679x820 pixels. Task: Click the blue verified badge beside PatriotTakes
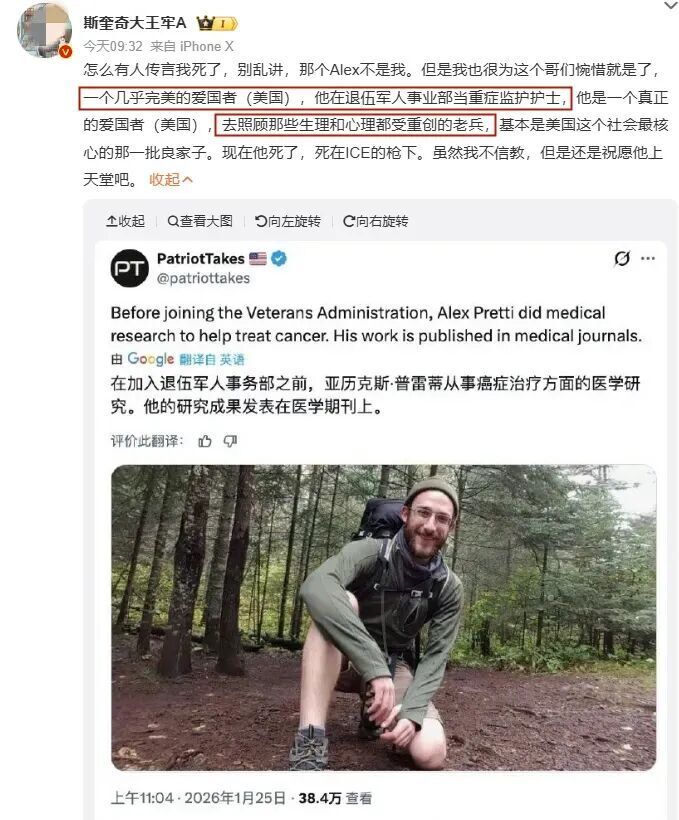(279, 258)
